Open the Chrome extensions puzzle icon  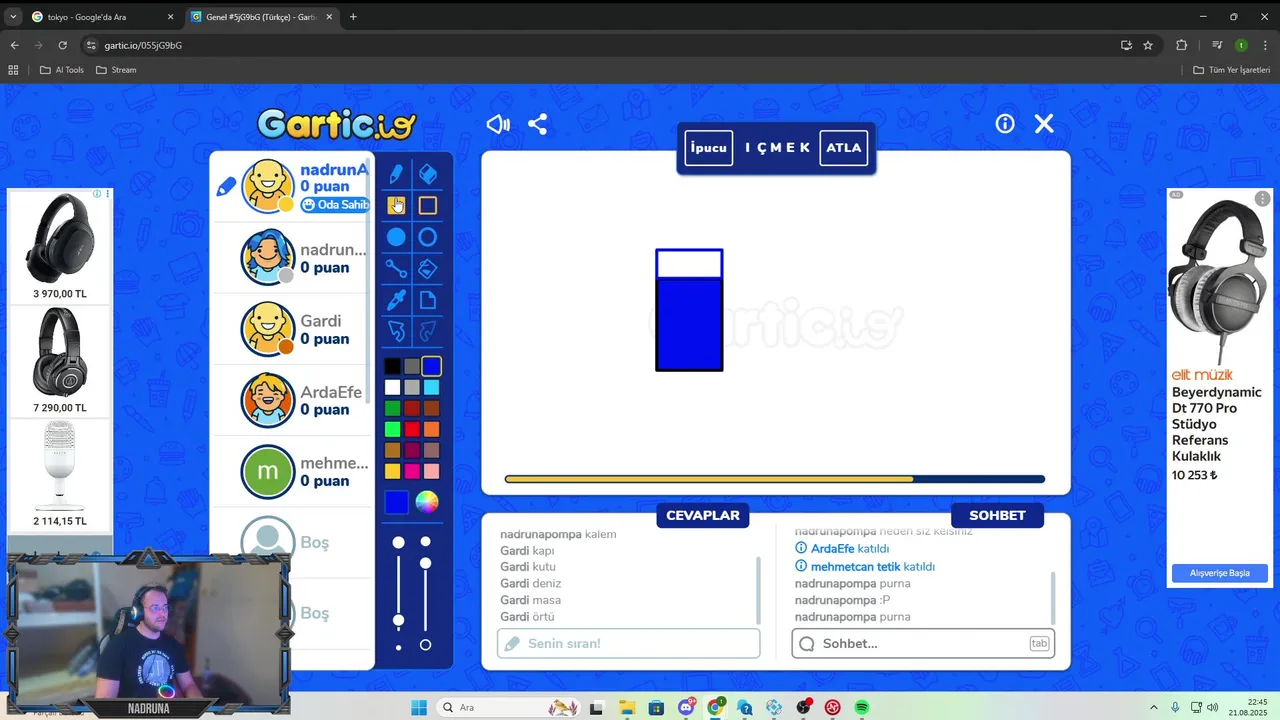pos(1182,45)
